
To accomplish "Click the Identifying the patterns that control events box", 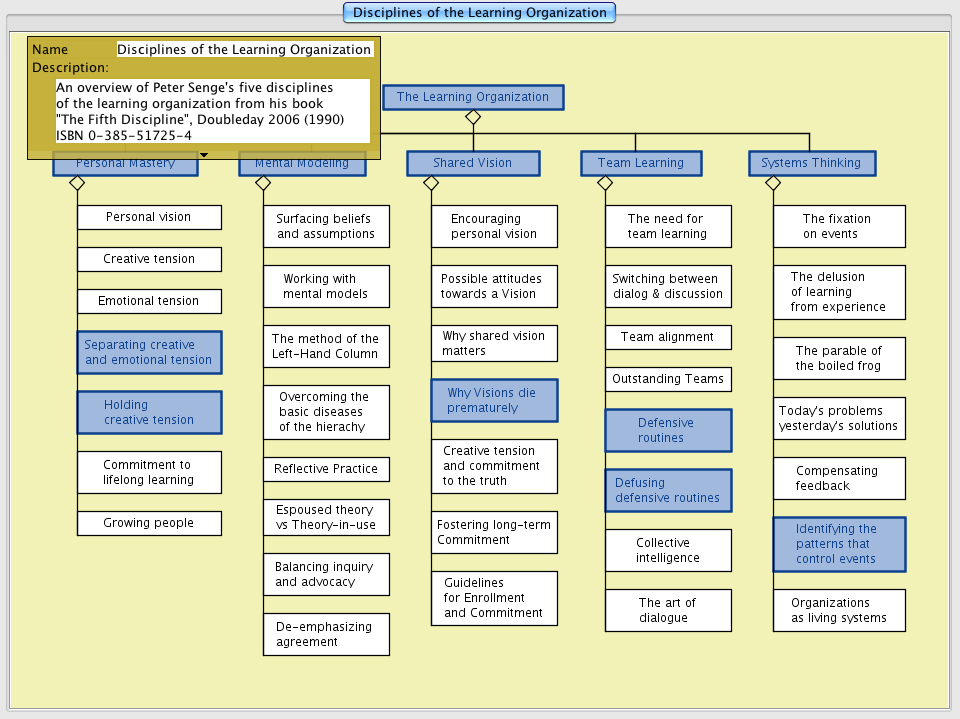I will click(839, 544).
